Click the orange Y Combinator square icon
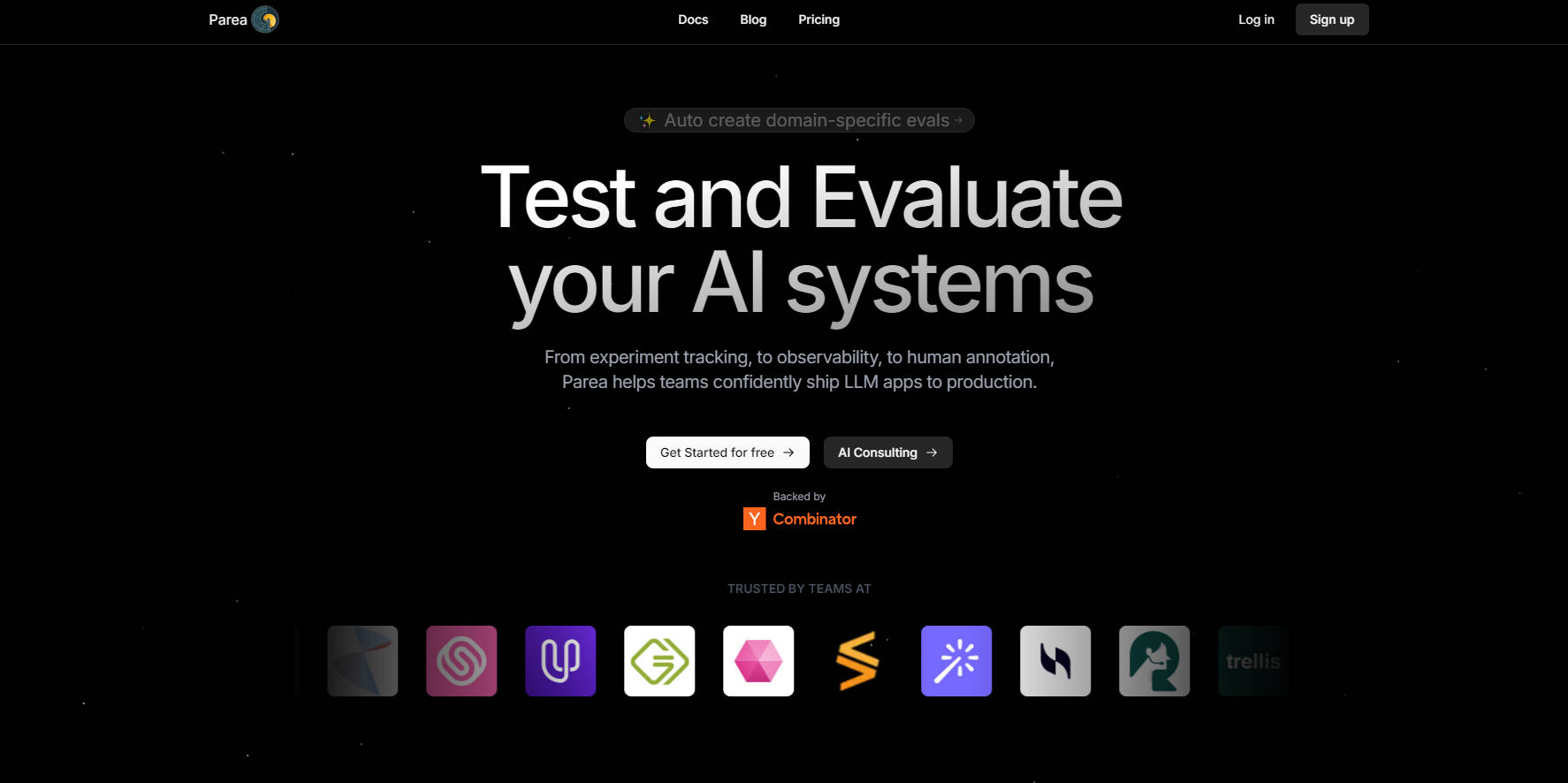The width and height of the screenshot is (1568, 783). (x=754, y=519)
